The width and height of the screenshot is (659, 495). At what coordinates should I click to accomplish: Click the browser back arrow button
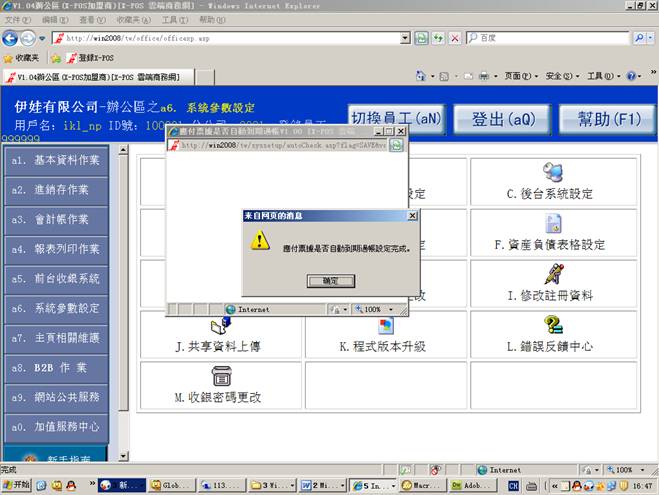pos(12,38)
